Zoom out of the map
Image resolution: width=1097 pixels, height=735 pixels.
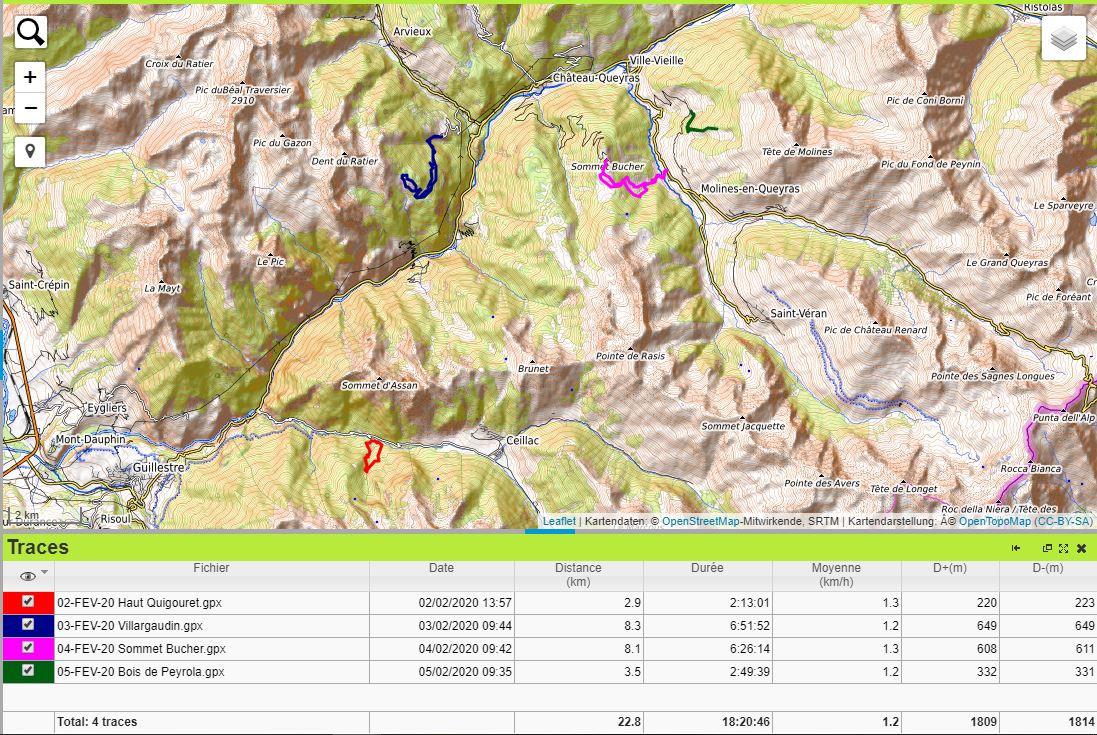tap(31, 108)
